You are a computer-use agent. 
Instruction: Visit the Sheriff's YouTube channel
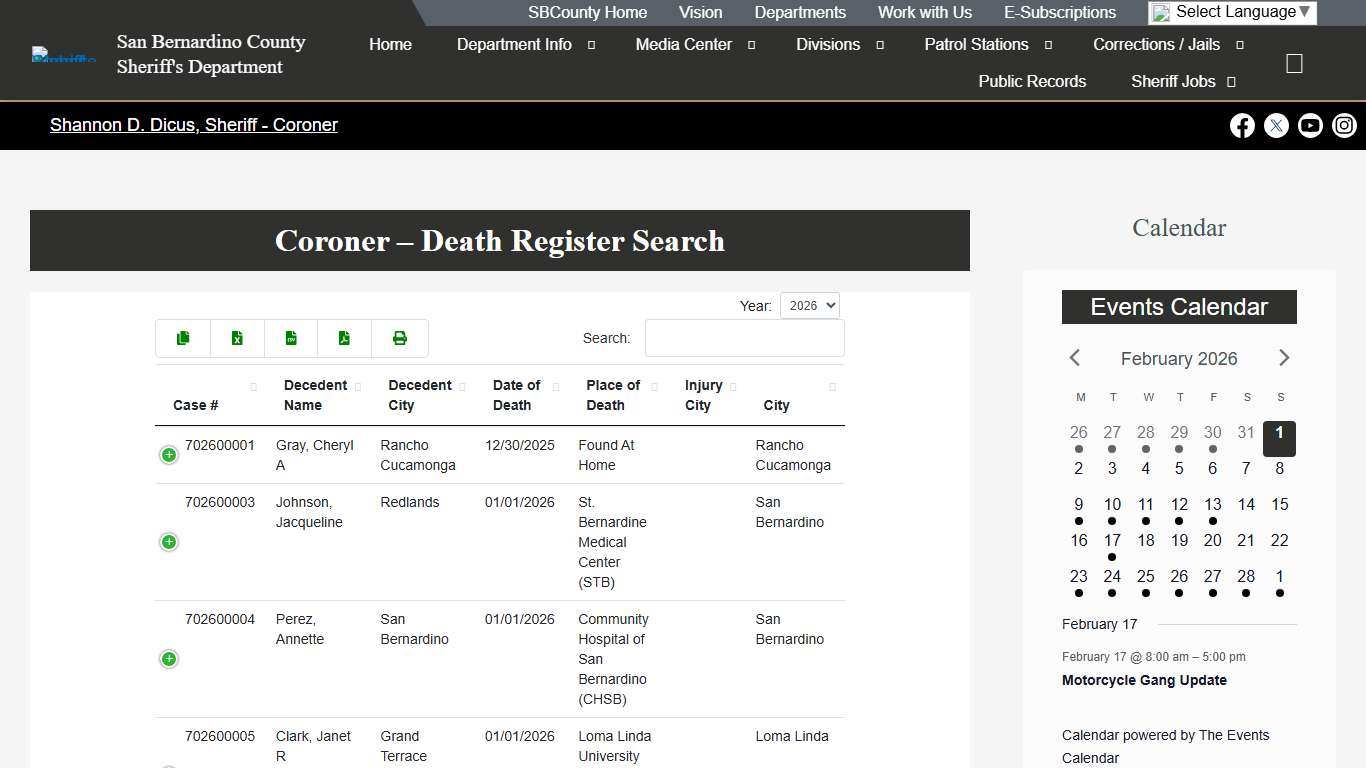pos(1310,125)
